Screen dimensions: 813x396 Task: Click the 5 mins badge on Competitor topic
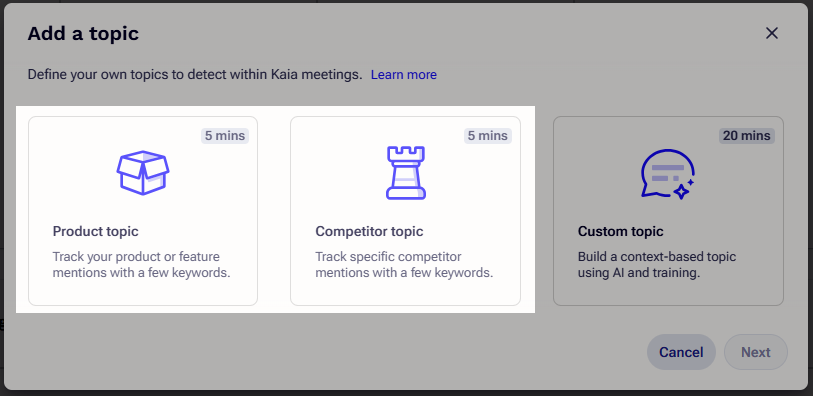[x=487, y=136]
